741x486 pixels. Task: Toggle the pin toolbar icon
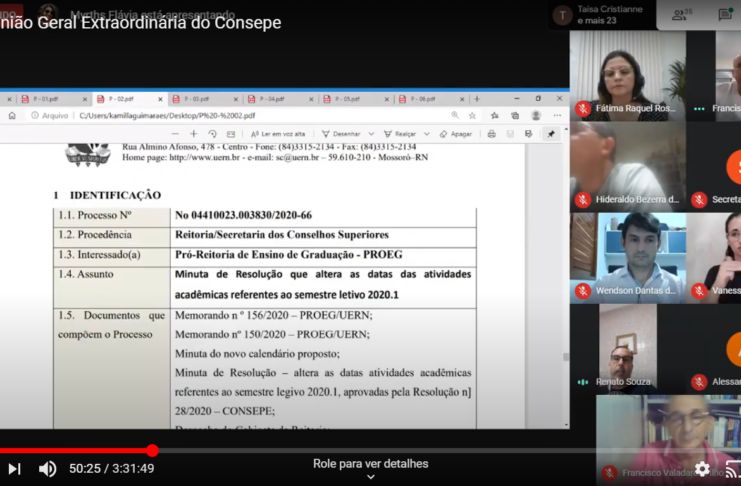point(551,134)
